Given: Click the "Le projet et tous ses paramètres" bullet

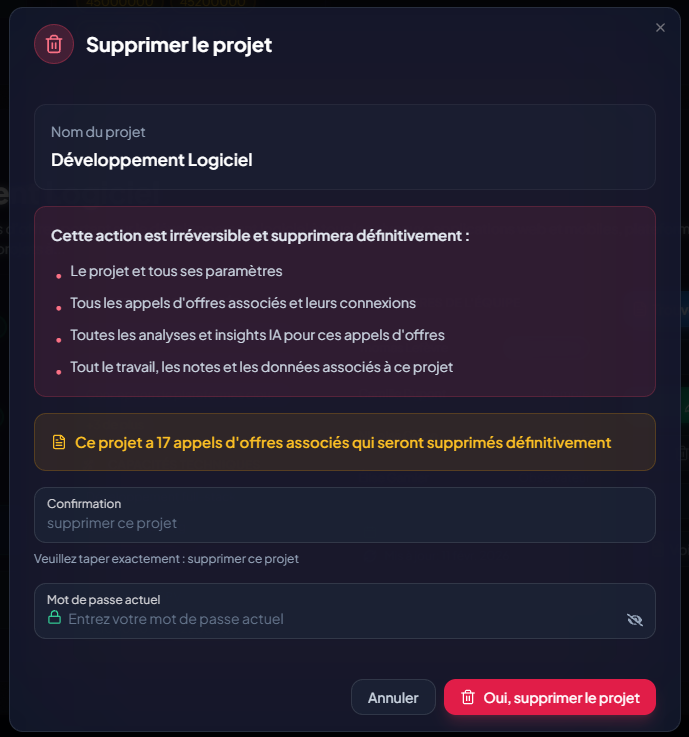Looking at the screenshot, I should click(176, 271).
